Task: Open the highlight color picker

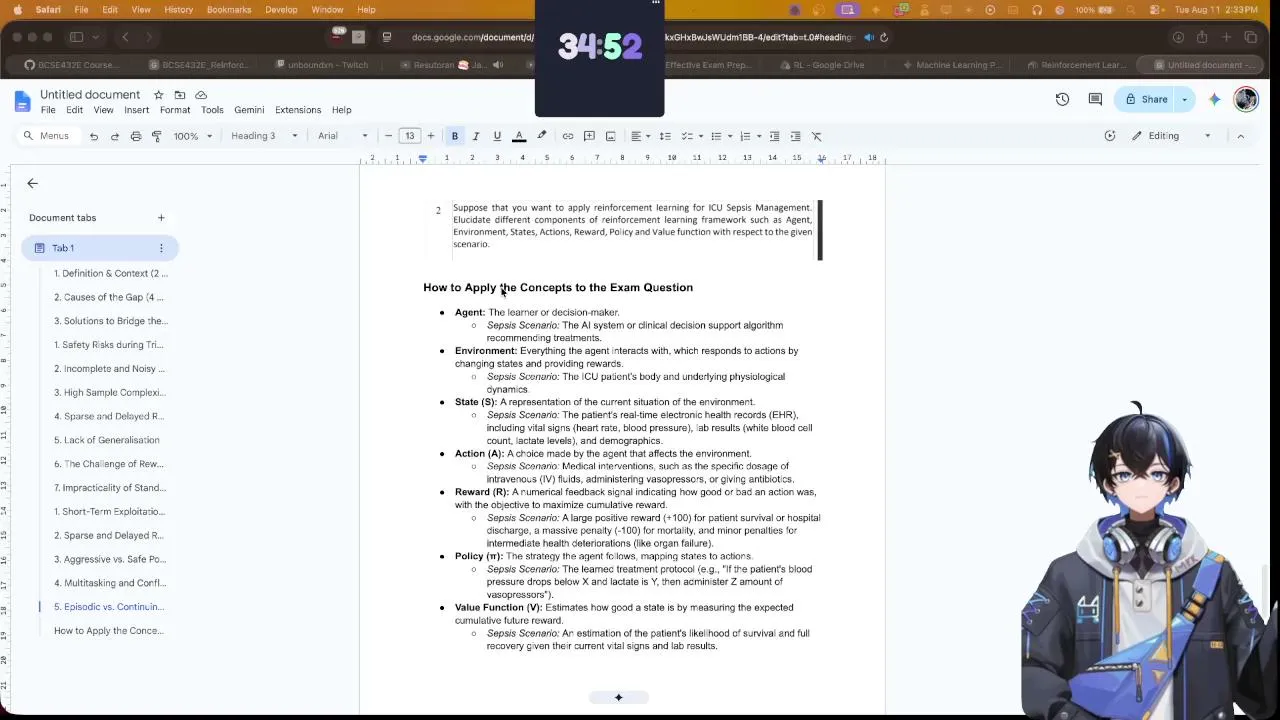Action: (542, 136)
